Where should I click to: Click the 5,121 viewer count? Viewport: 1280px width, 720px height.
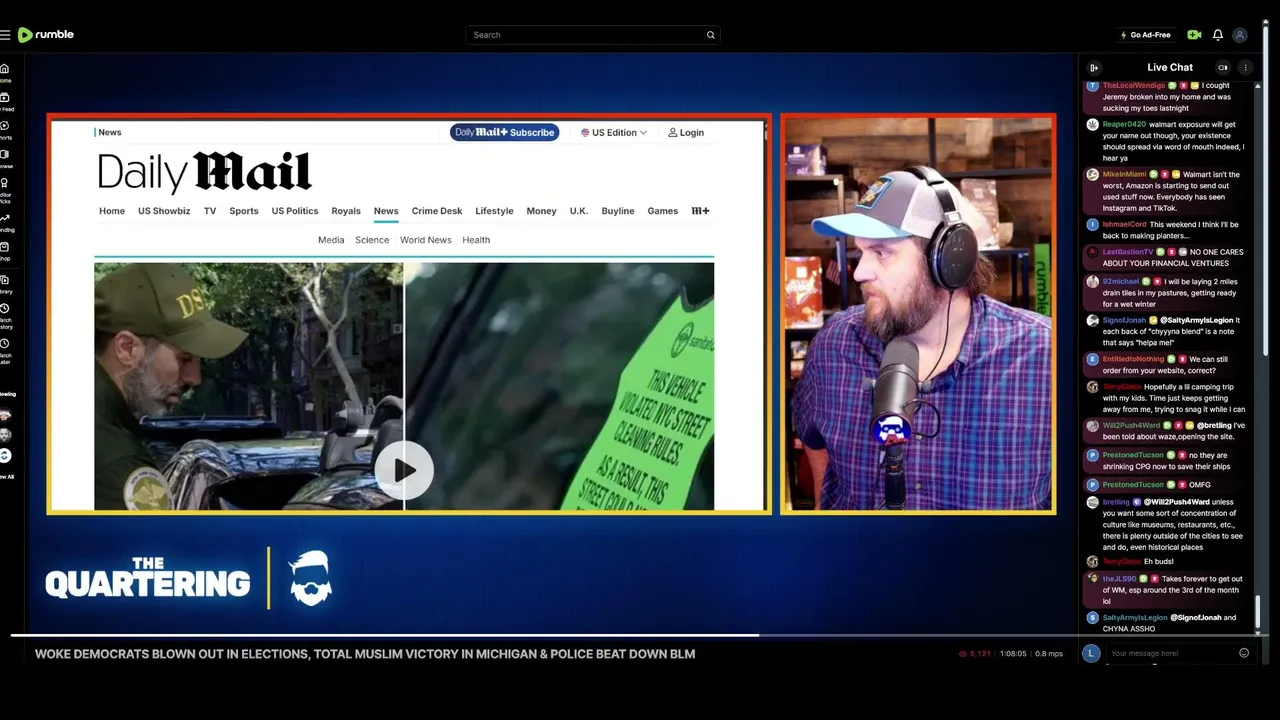click(975, 654)
